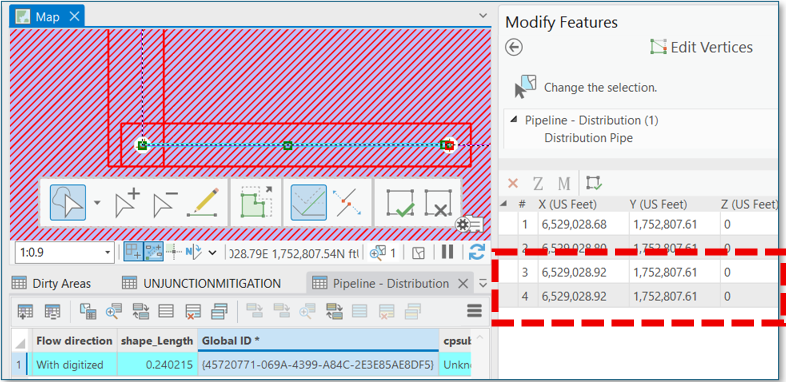Choose the remove from selection arrow tool

pyautogui.click(x=164, y=203)
